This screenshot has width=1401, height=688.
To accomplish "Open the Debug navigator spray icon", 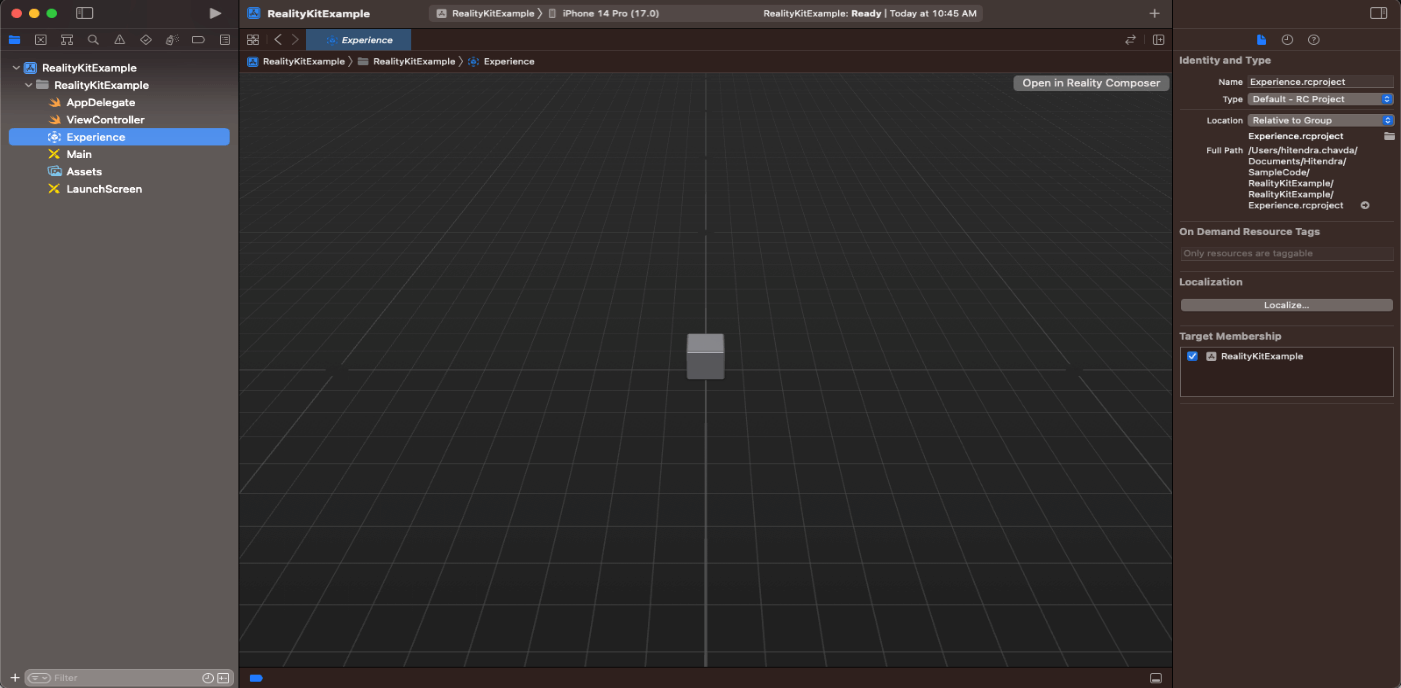I will coord(172,40).
